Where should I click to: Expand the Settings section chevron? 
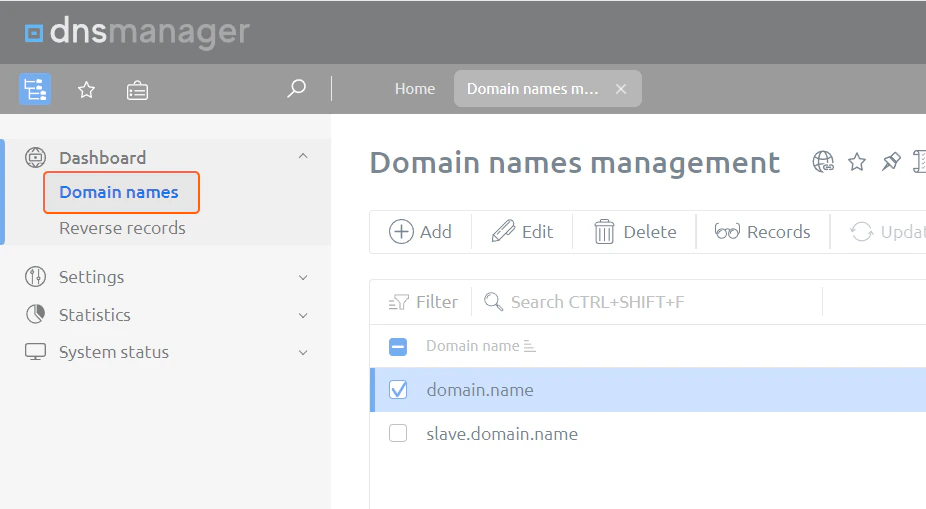(303, 278)
